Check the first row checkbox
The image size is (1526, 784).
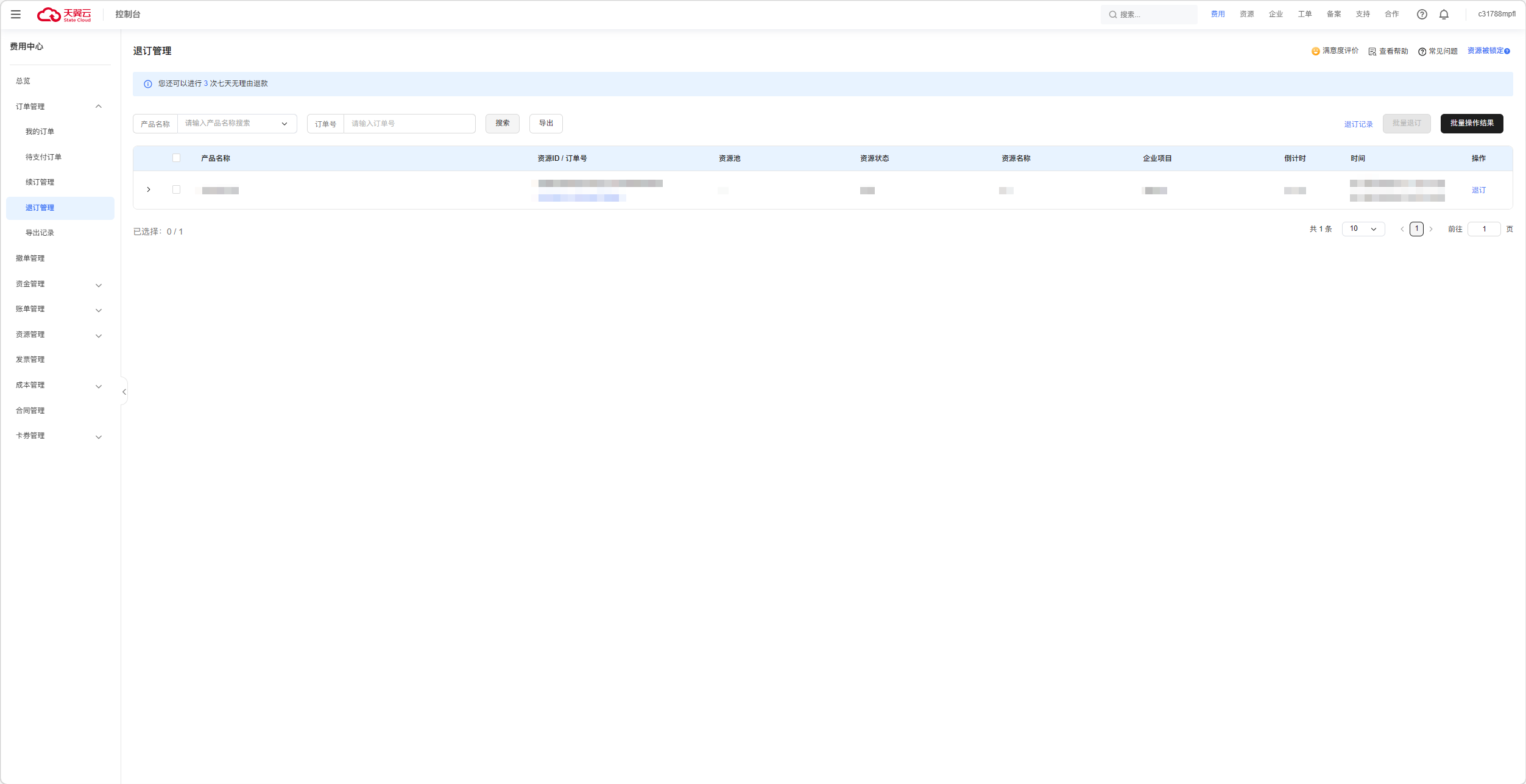176,190
